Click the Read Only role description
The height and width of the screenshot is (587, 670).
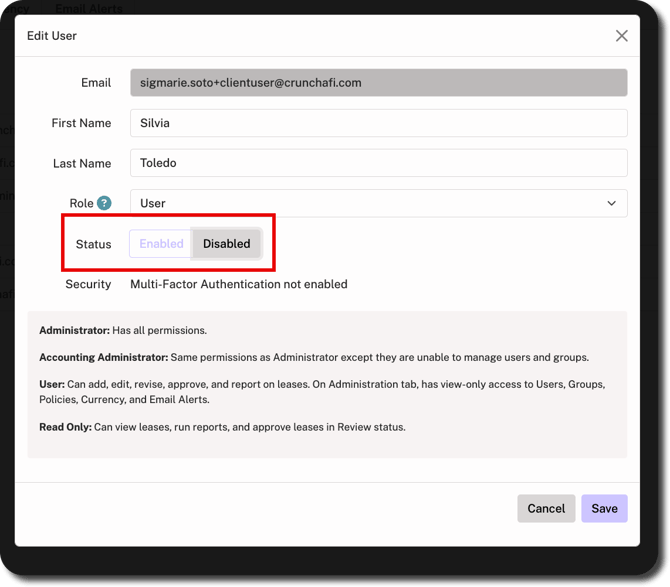[222, 427]
